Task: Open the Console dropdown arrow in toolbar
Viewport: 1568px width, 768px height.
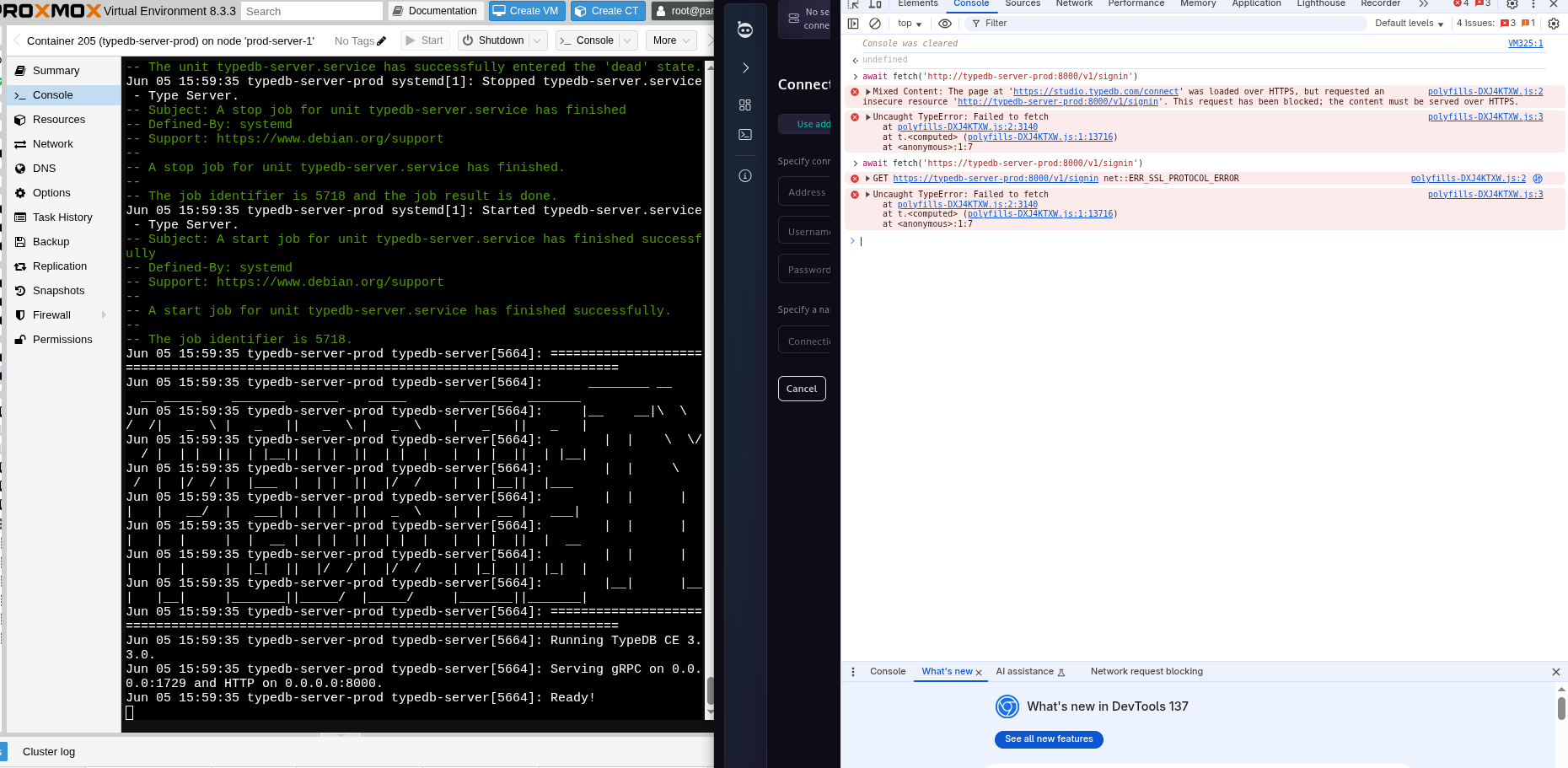Action: point(626,40)
